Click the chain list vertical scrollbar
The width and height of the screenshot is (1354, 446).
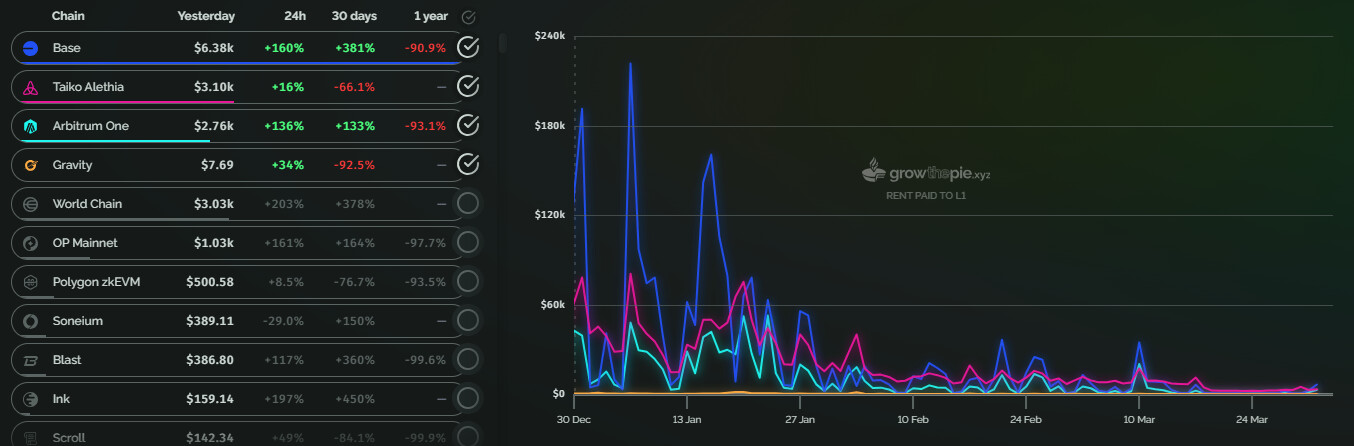pos(502,42)
